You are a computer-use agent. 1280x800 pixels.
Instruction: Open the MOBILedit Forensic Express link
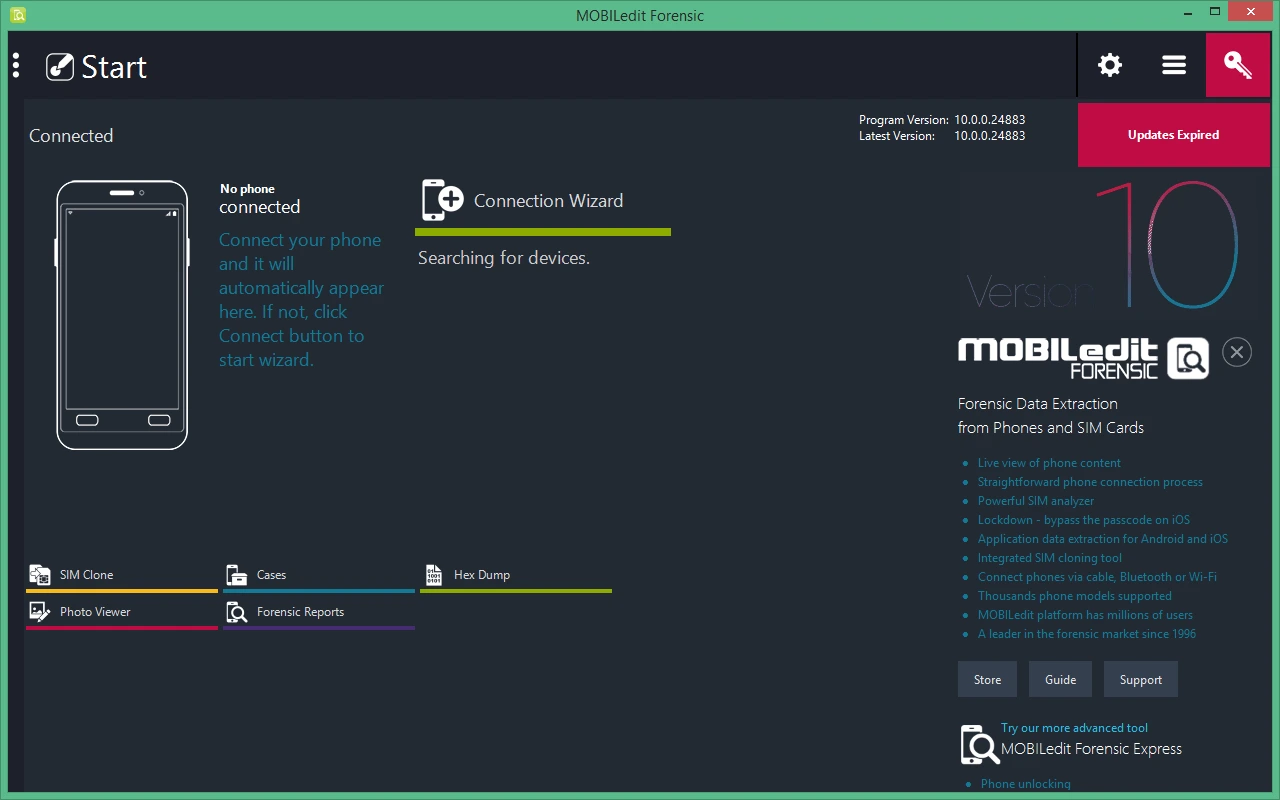[x=1091, y=748]
